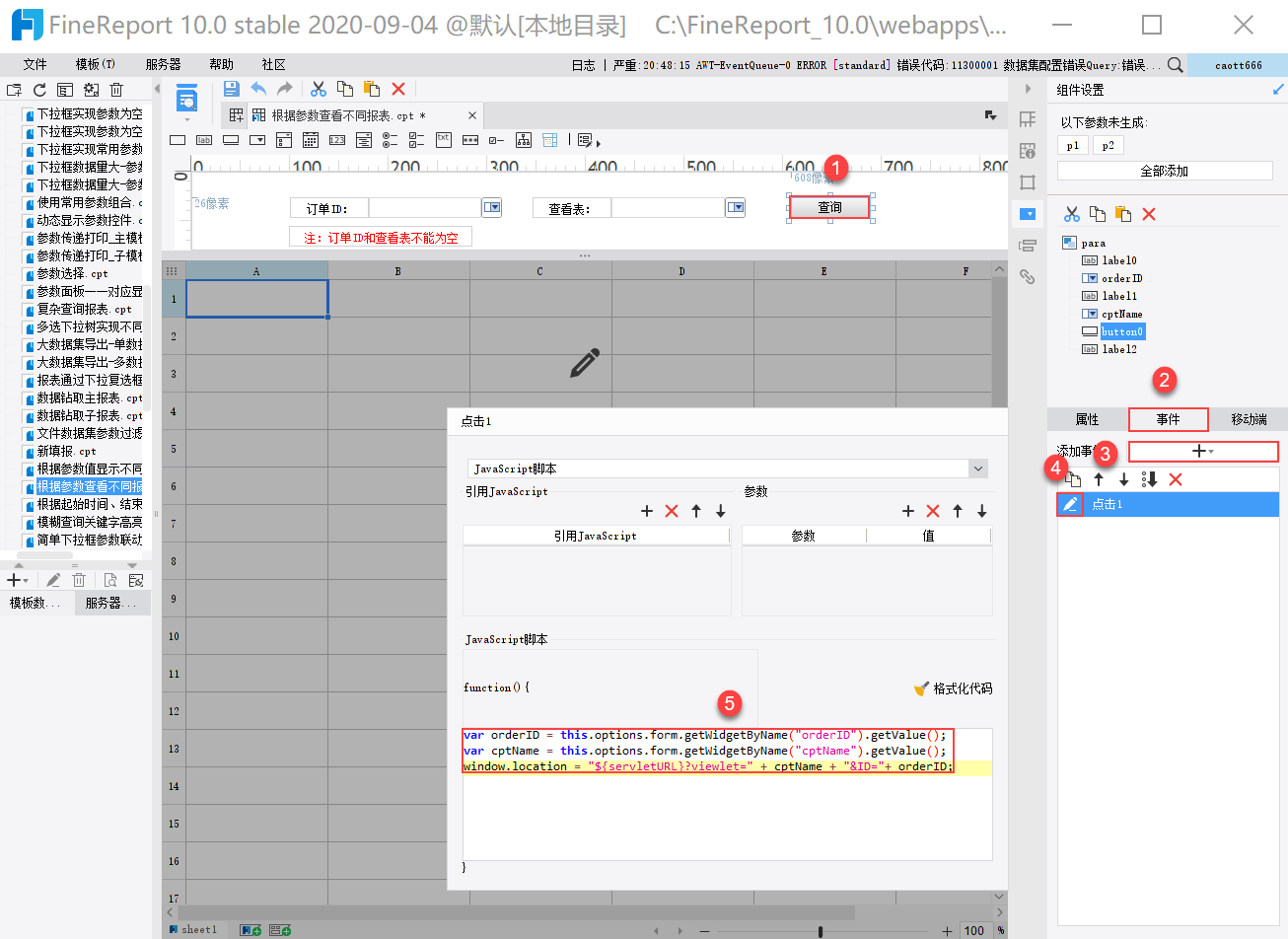Select cptName in the component tree

point(1122,314)
